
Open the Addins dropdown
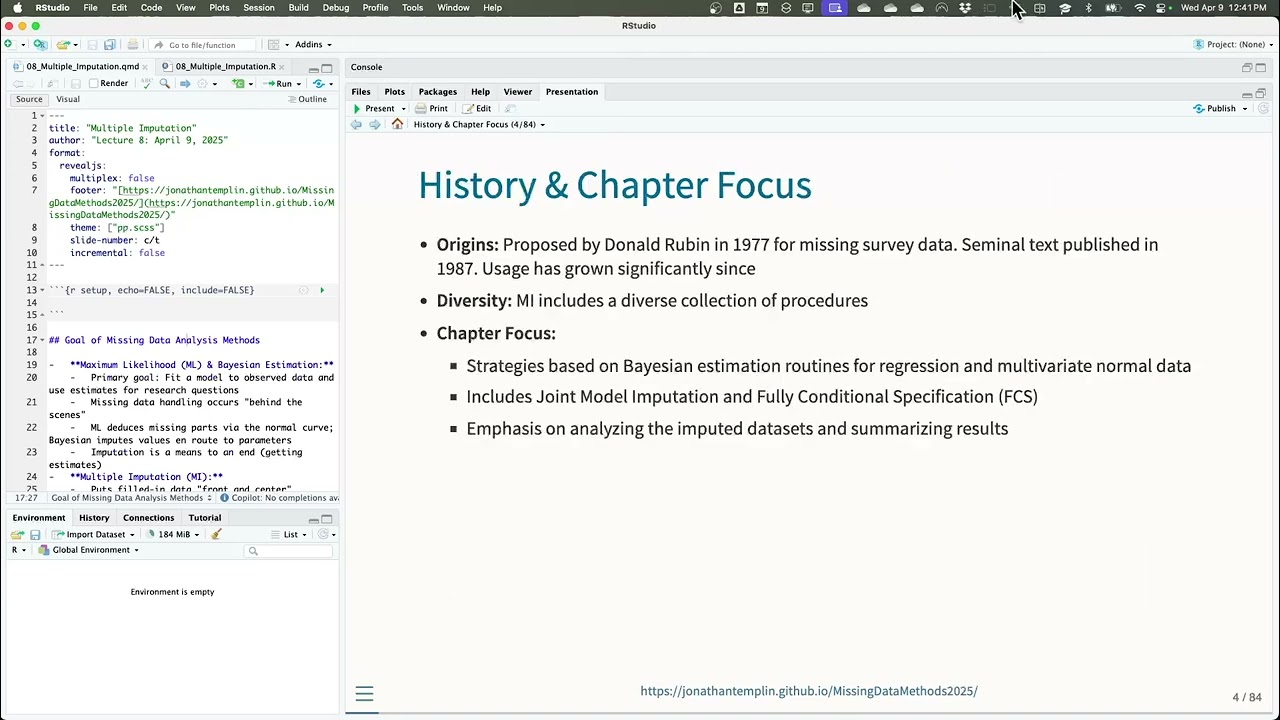313,44
